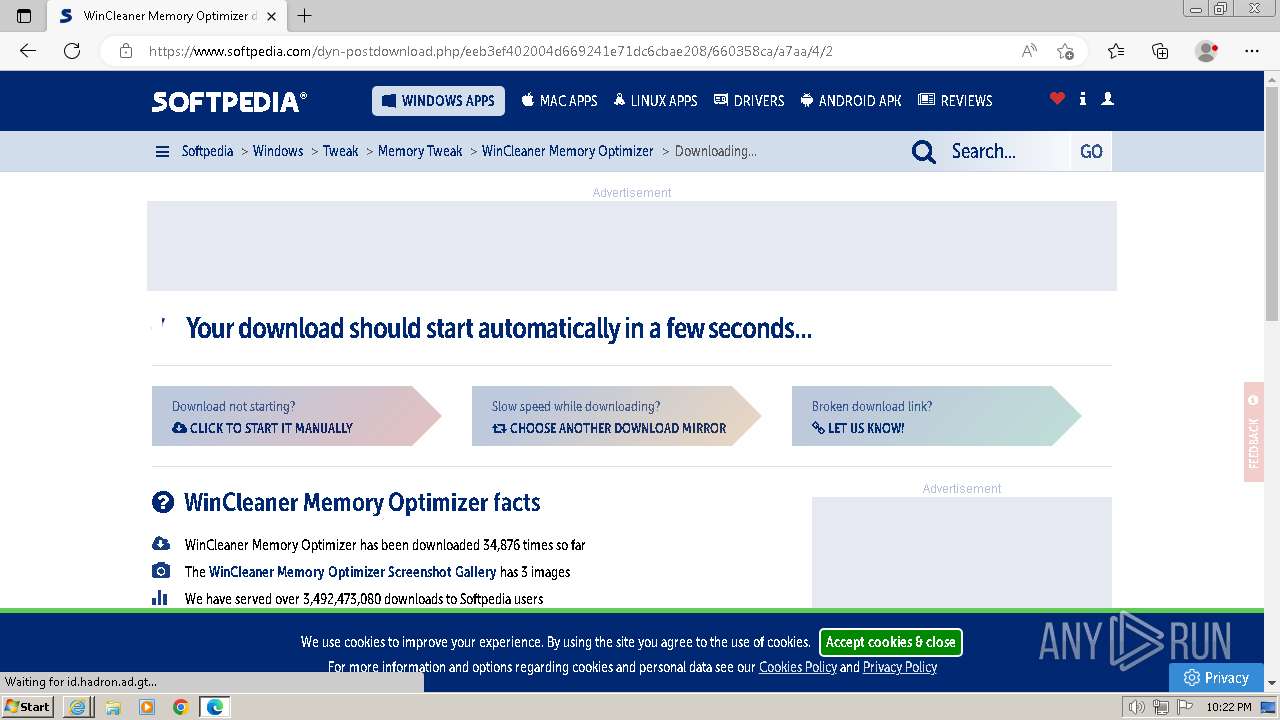
Task: Click the browser back arrow
Action: pos(28,51)
